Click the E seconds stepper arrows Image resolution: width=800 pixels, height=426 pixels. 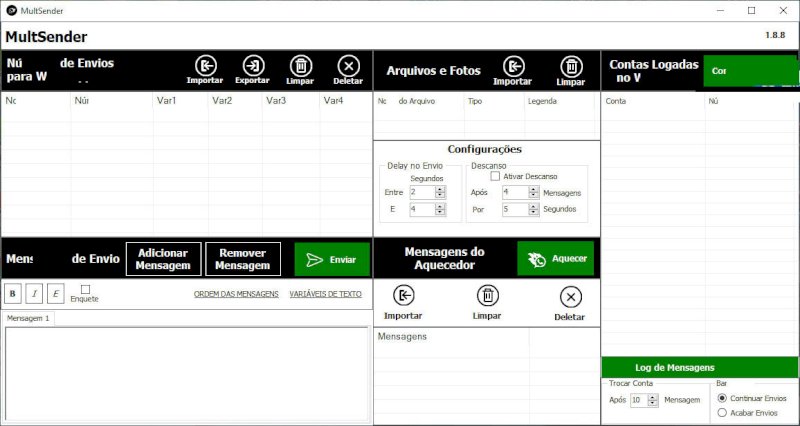[440, 209]
